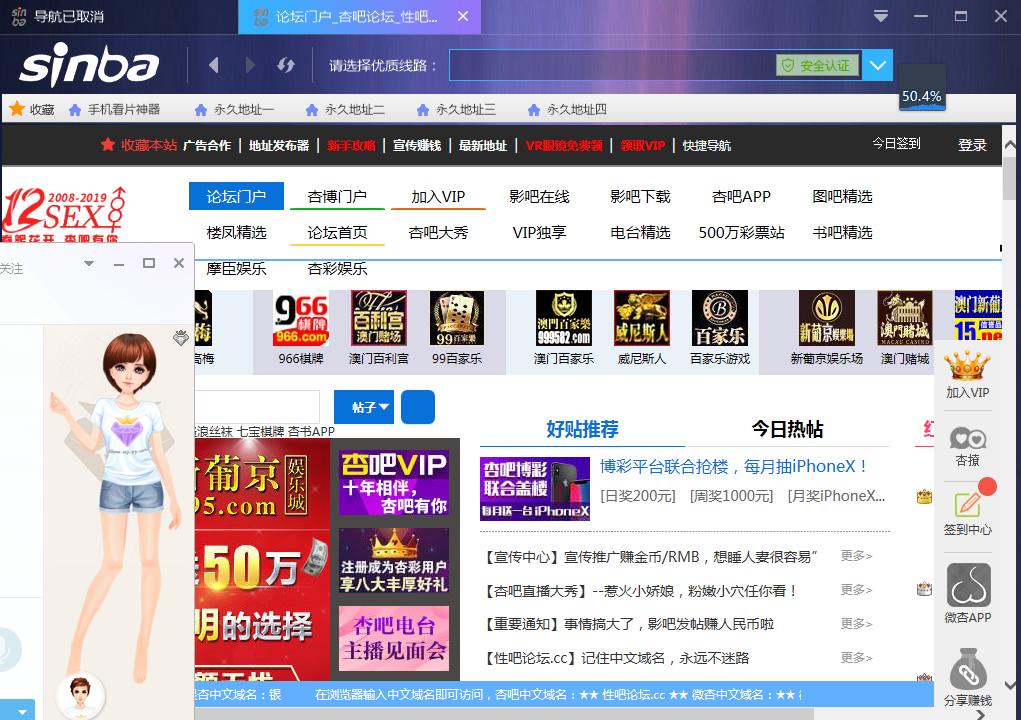Open the 杏吧APP menu item
This screenshot has height=720, width=1021.
741,196
